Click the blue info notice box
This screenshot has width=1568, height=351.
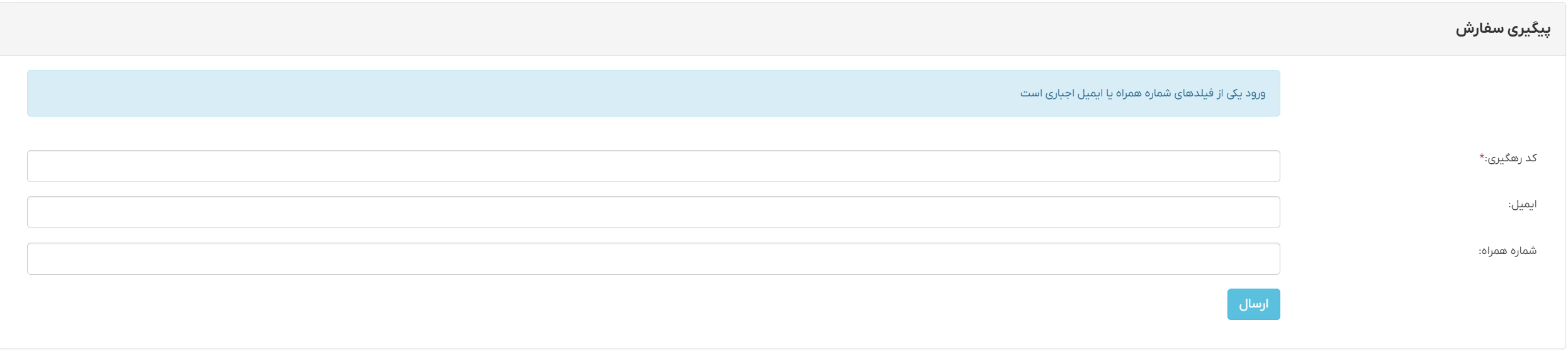tap(653, 93)
